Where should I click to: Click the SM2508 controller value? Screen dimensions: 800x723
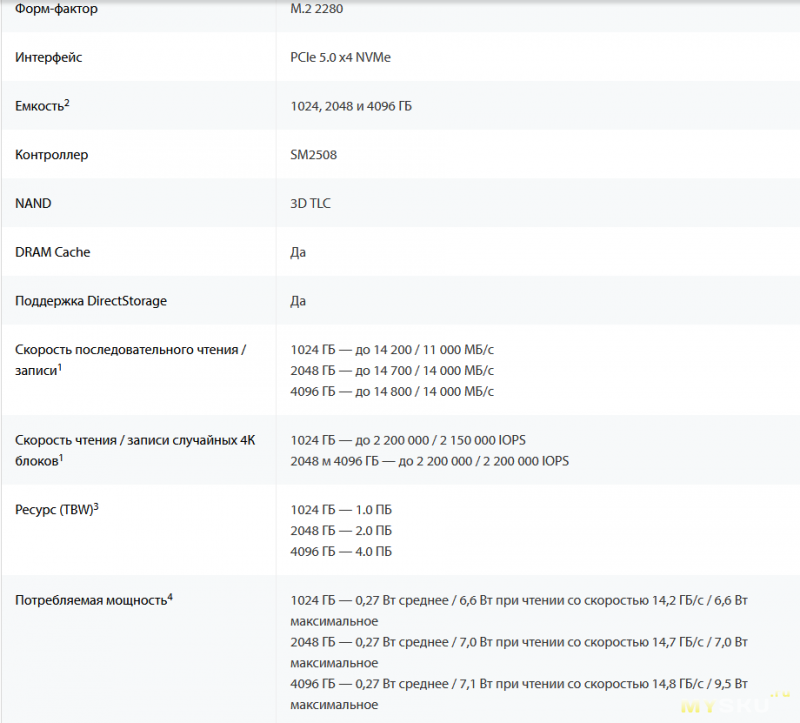click(x=313, y=155)
